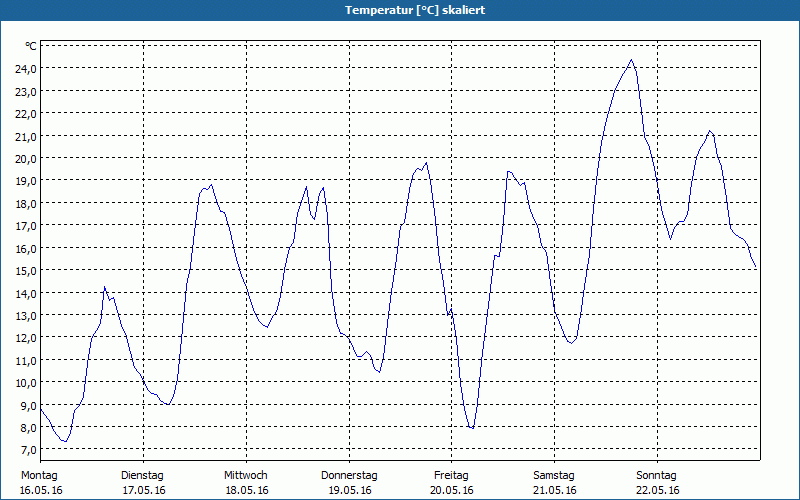
Task: Select the 23,0 axis value
Action: pos(26,91)
